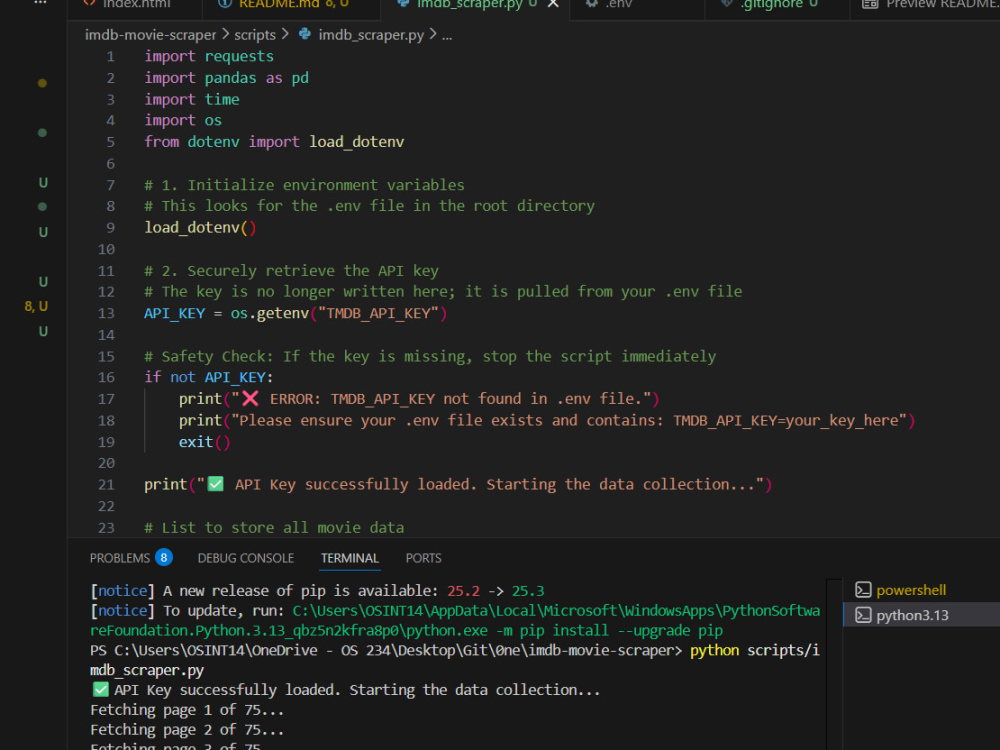1000x750 pixels.
Task: Select the TERMINAL panel tab
Action: tap(349, 558)
